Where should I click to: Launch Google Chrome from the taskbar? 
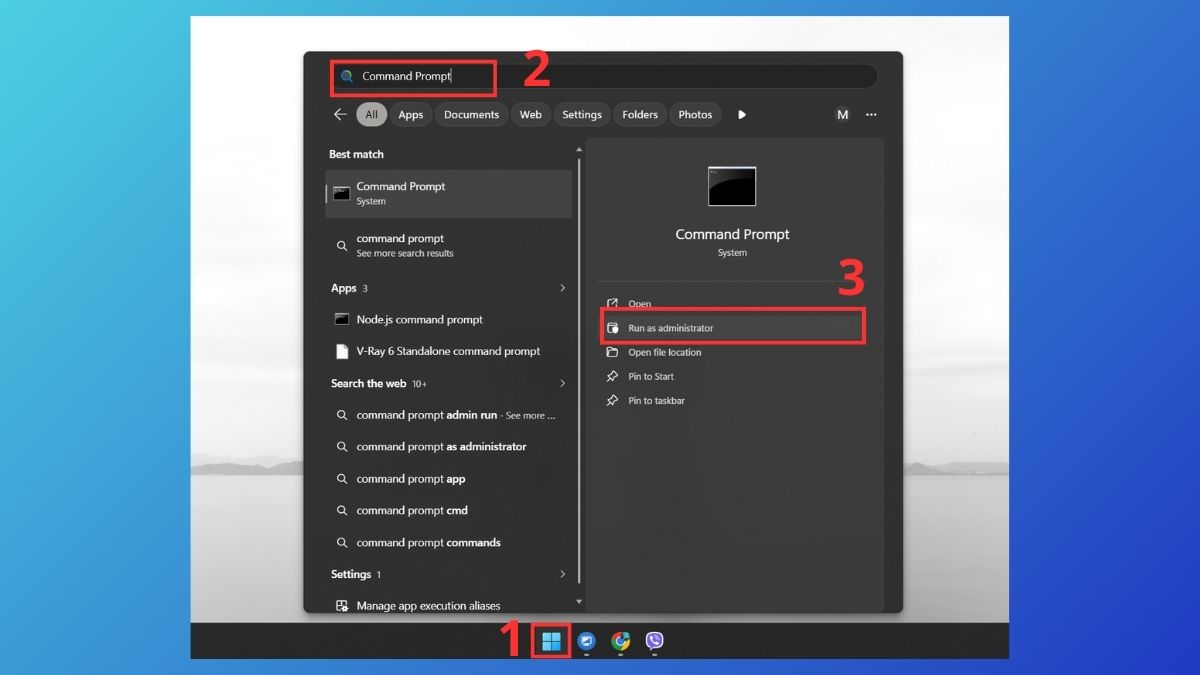[621, 641]
